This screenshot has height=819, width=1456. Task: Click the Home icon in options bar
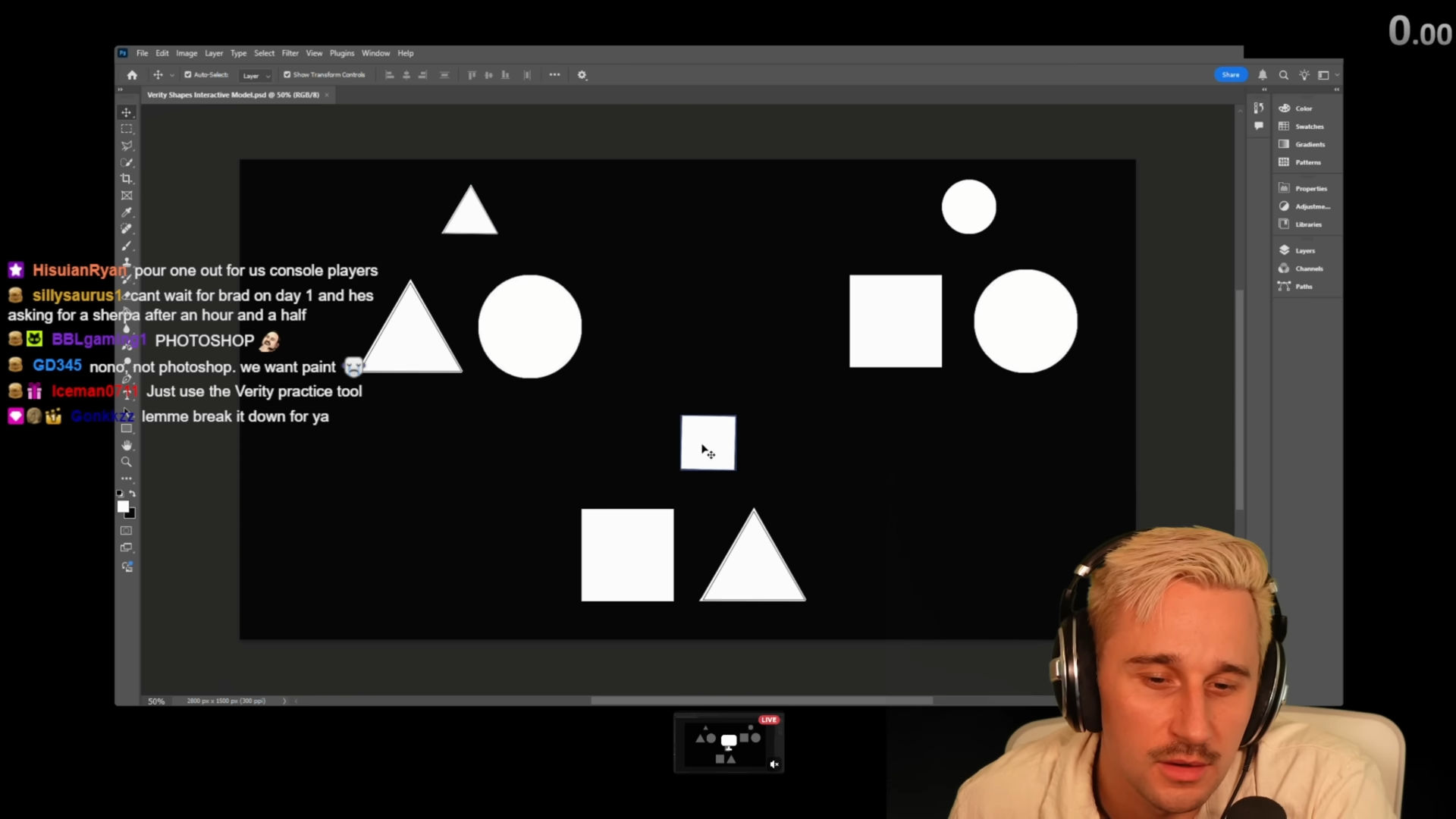pyautogui.click(x=132, y=75)
